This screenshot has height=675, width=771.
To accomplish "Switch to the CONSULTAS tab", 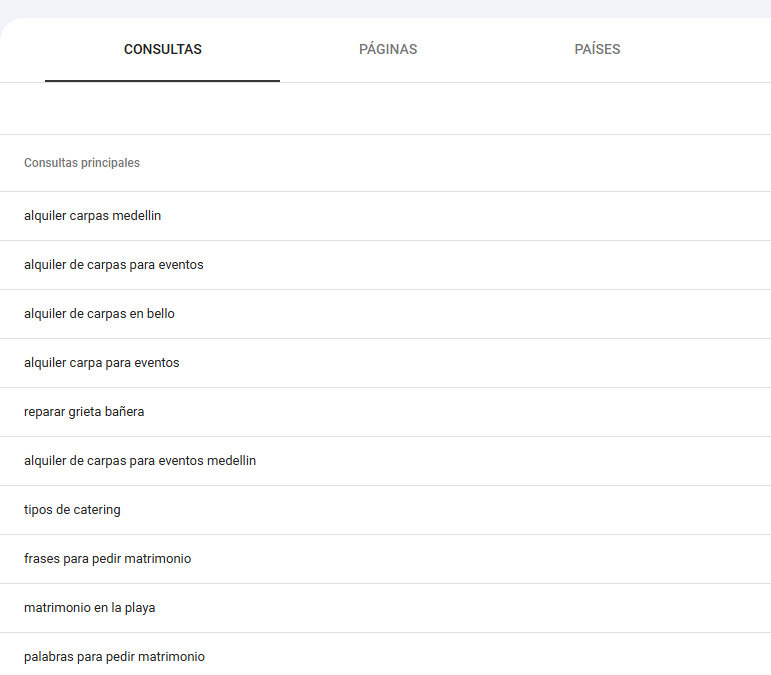I will pyautogui.click(x=162, y=49).
